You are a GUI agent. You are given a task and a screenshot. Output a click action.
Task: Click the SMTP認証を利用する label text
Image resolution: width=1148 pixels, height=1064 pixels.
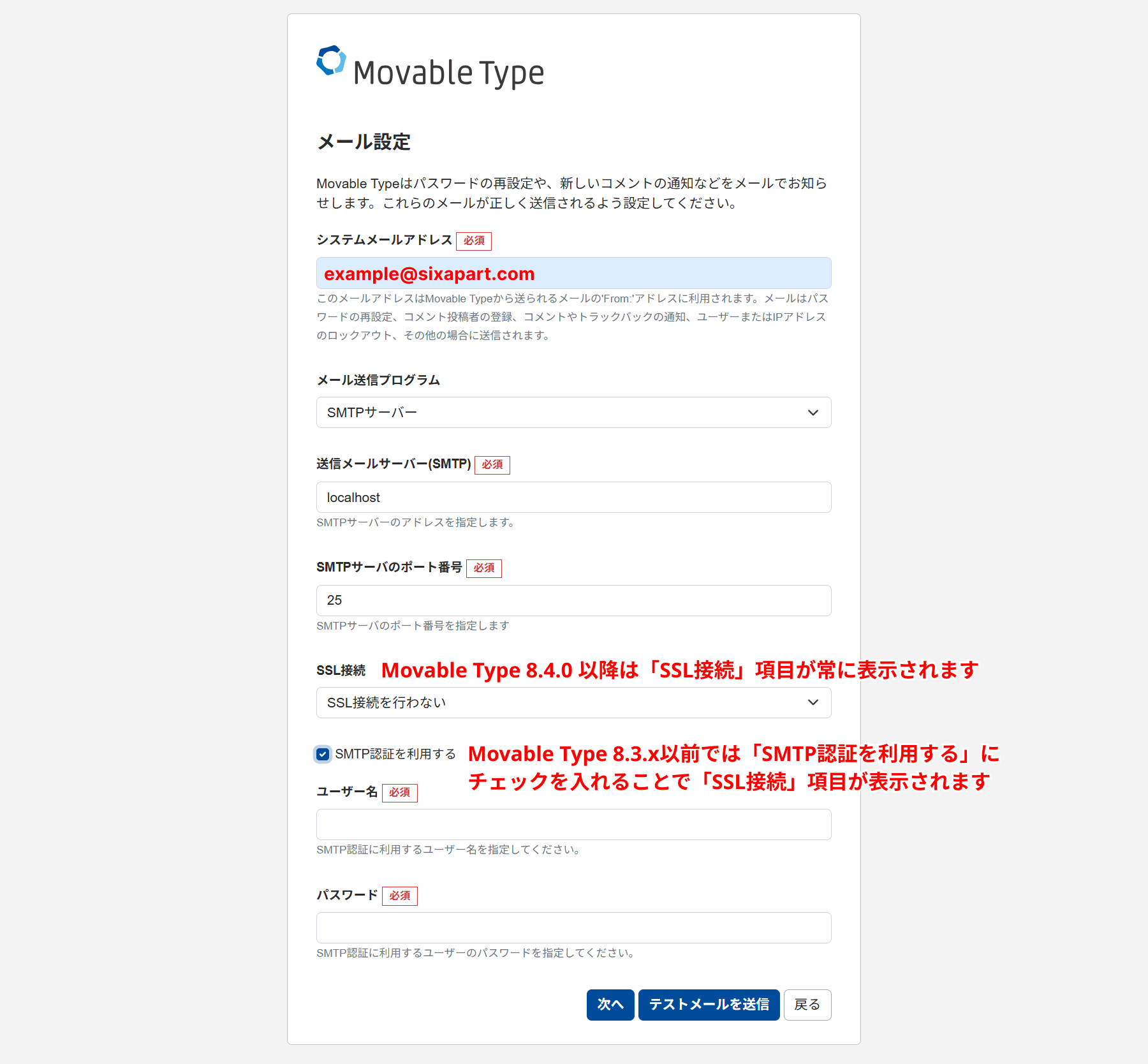pyautogui.click(x=395, y=755)
